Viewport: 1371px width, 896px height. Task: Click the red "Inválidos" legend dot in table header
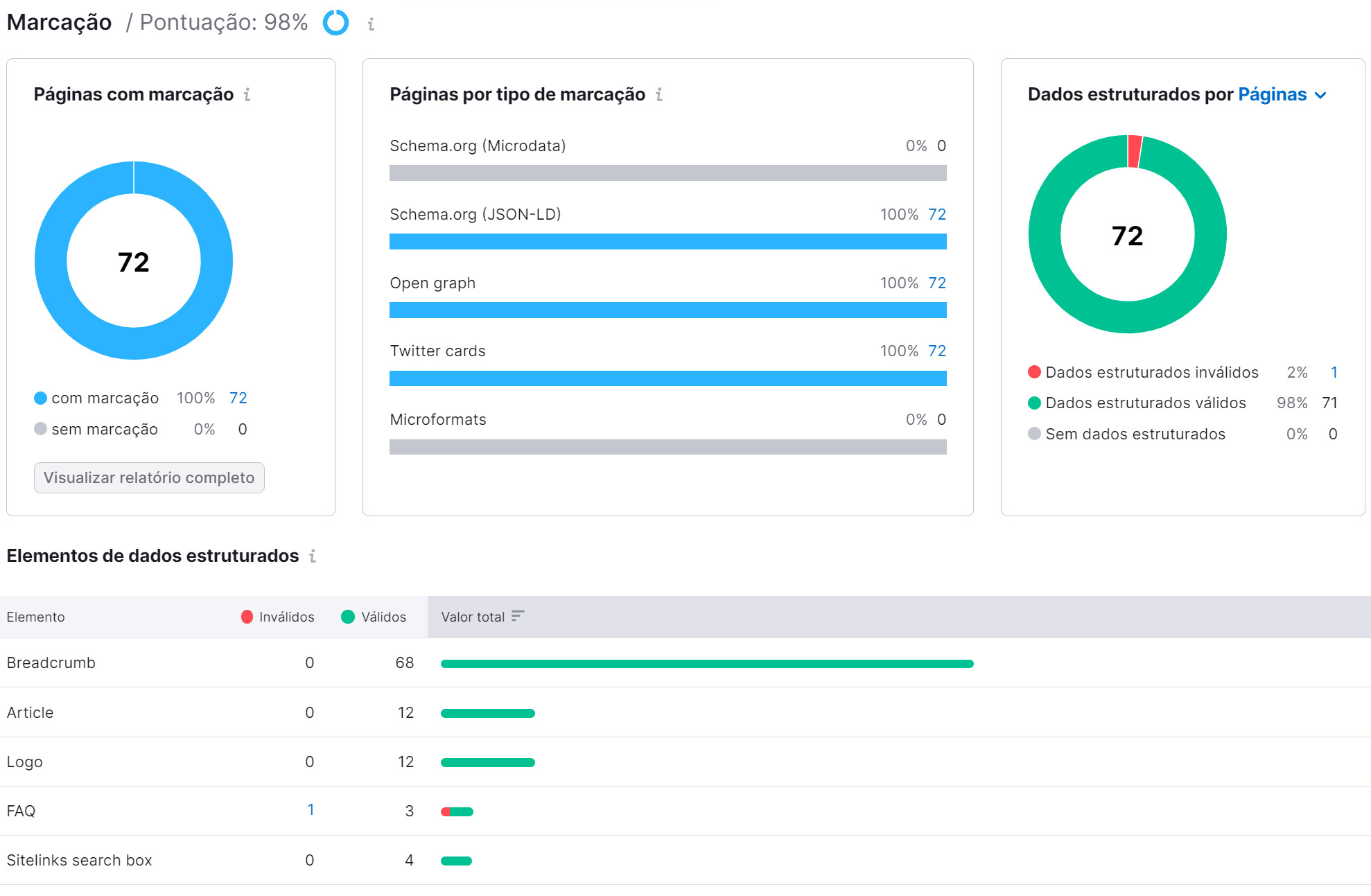pyautogui.click(x=247, y=616)
